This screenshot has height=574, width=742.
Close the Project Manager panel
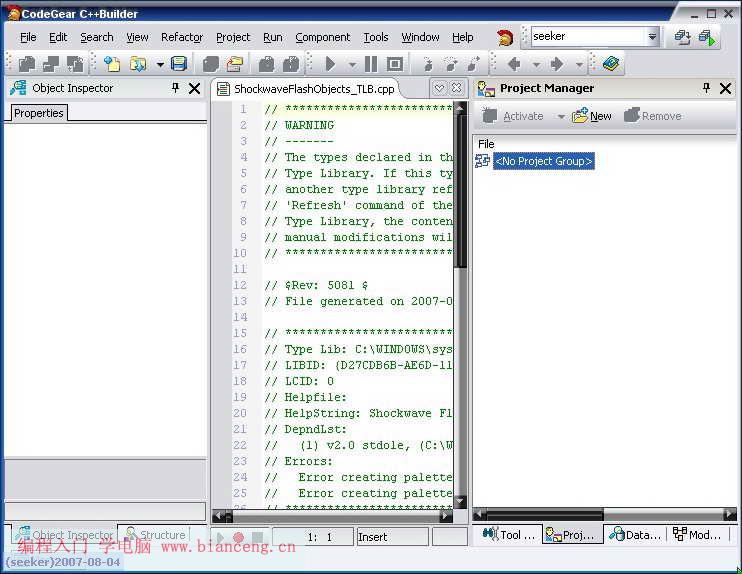tap(725, 88)
